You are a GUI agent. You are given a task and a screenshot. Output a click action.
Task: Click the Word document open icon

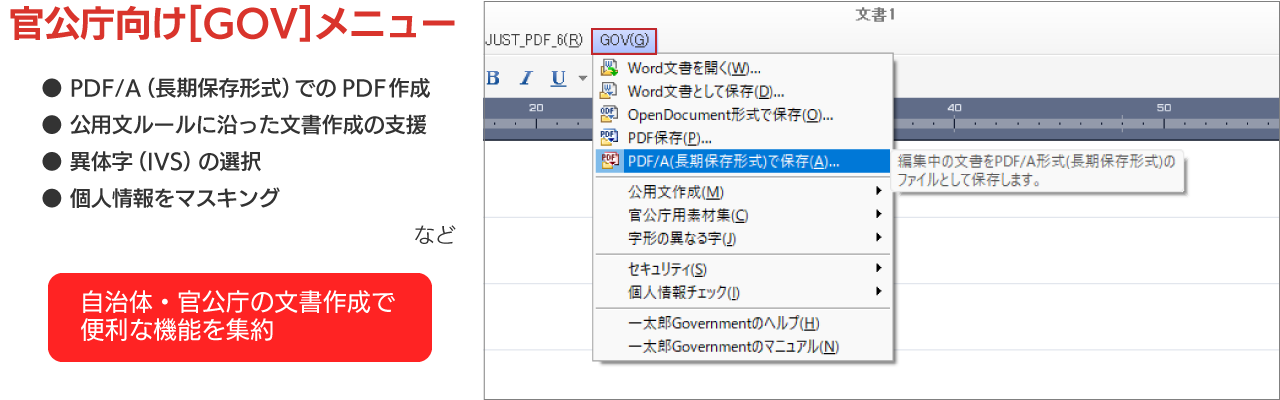(x=608, y=69)
